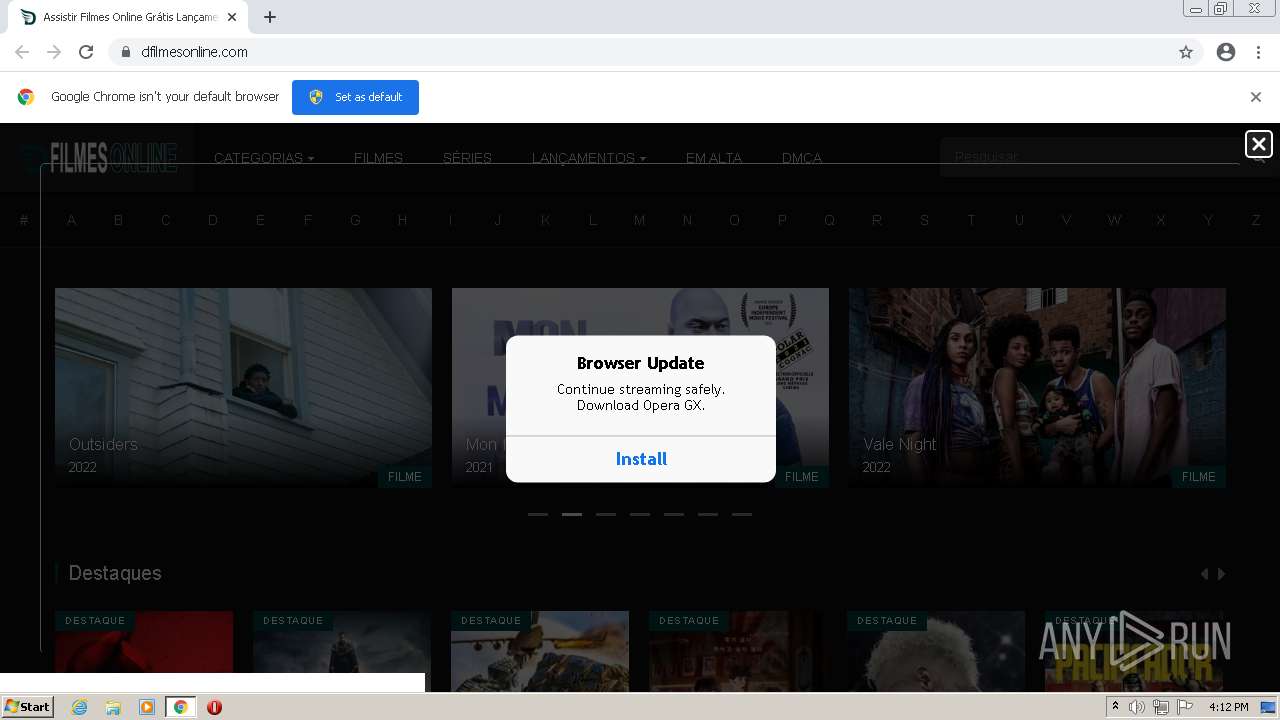The height and width of the screenshot is (720, 1280).
Task: Dismiss the default browser infobar
Action: pos(1256,97)
